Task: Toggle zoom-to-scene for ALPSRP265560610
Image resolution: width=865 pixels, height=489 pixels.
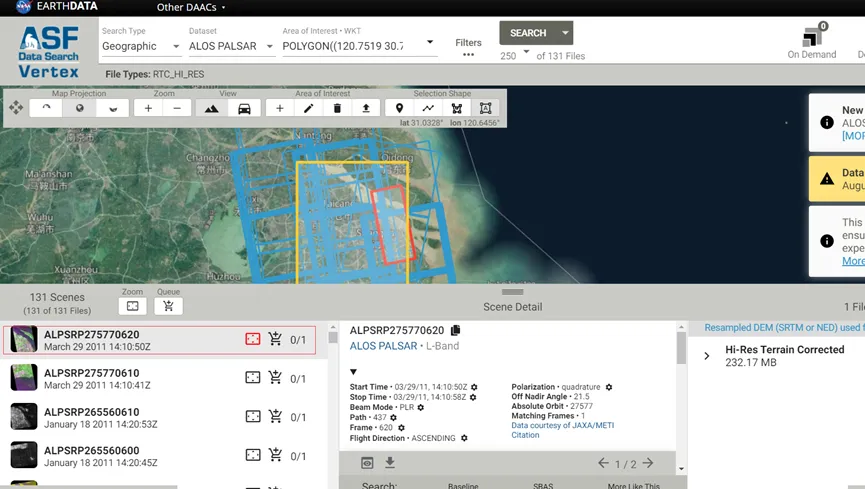Action: pyautogui.click(x=253, y=417)
